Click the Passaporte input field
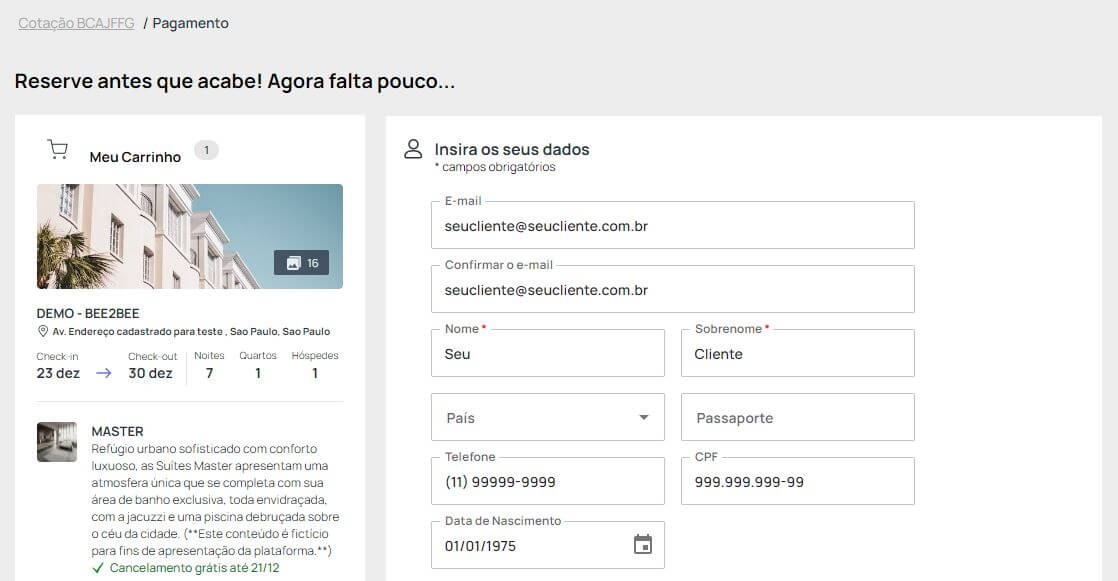The width and height of the screenshot is (1118, 581). coord(797,418)
